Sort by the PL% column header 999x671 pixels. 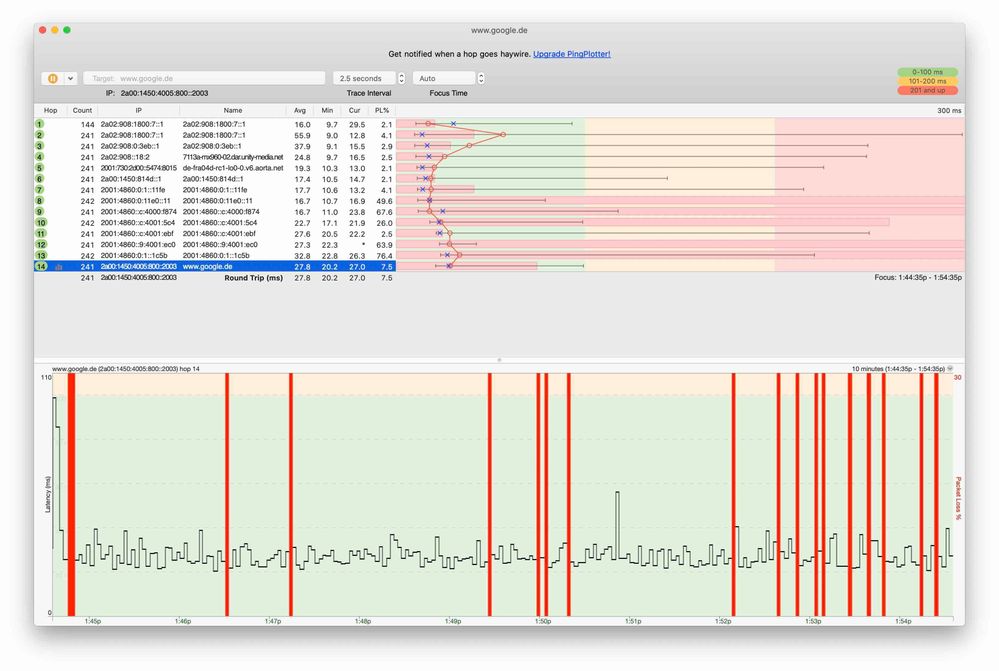[382, 110]
